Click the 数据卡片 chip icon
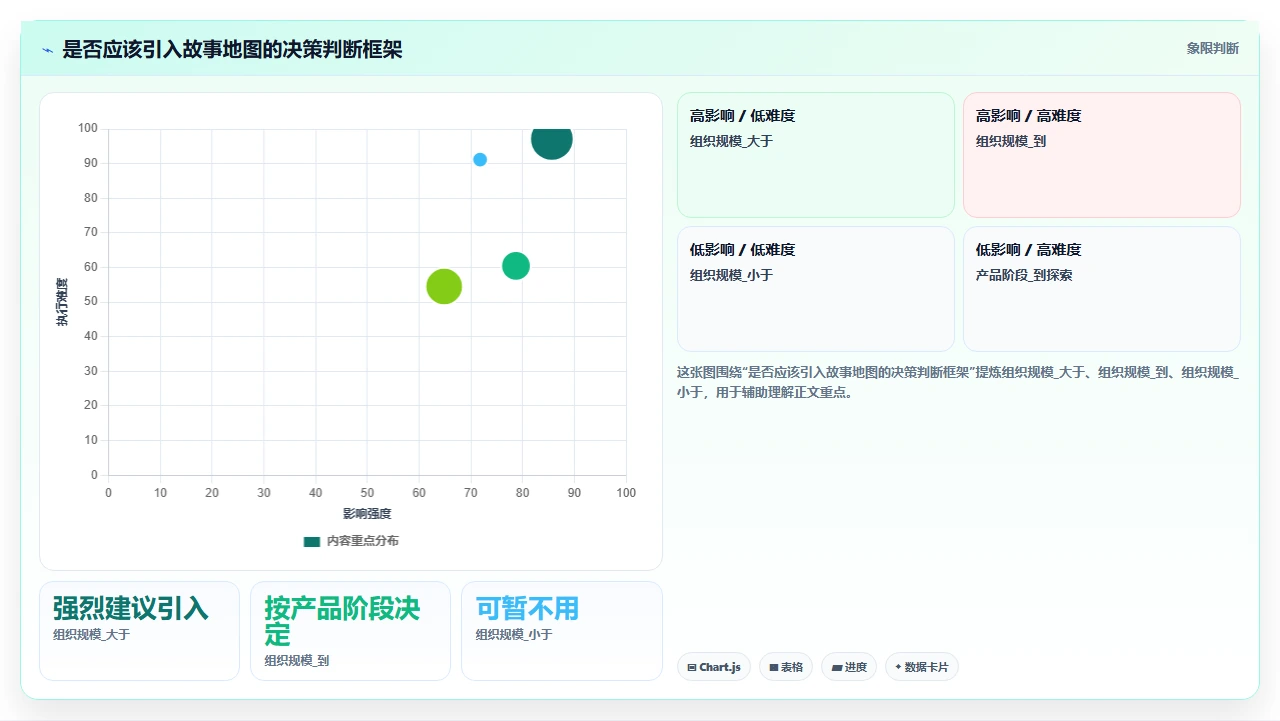This screenshot has width=1280, height=721. pos(898,667)
